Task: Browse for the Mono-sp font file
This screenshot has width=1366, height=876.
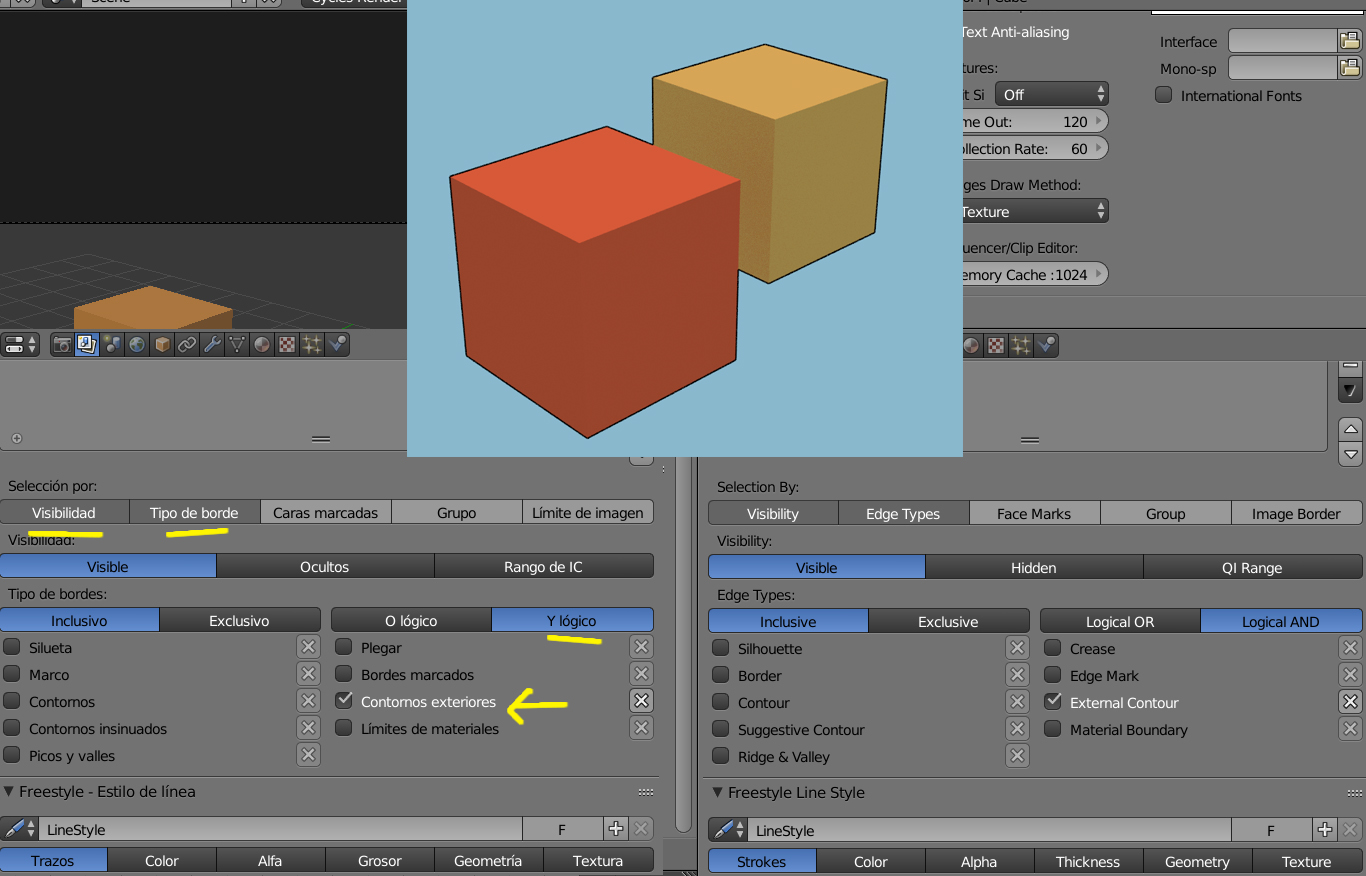Action: 1350,68
